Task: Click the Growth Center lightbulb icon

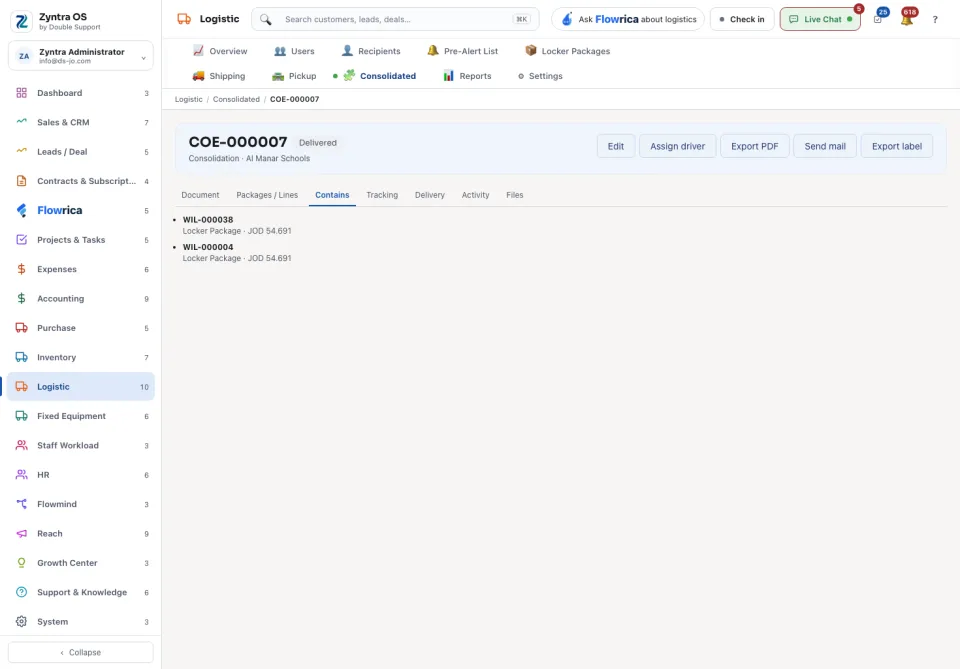Action: coord(21,563)
